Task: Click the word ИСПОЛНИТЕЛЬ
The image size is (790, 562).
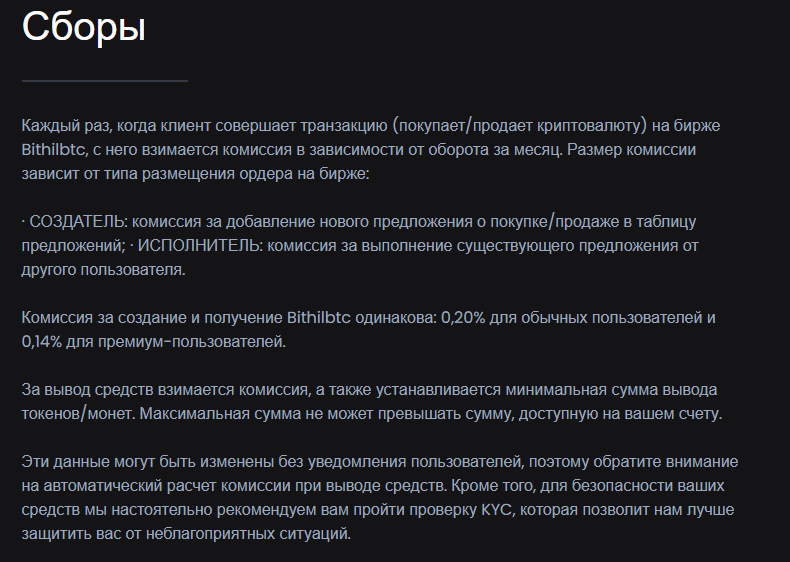Action: 199,246
